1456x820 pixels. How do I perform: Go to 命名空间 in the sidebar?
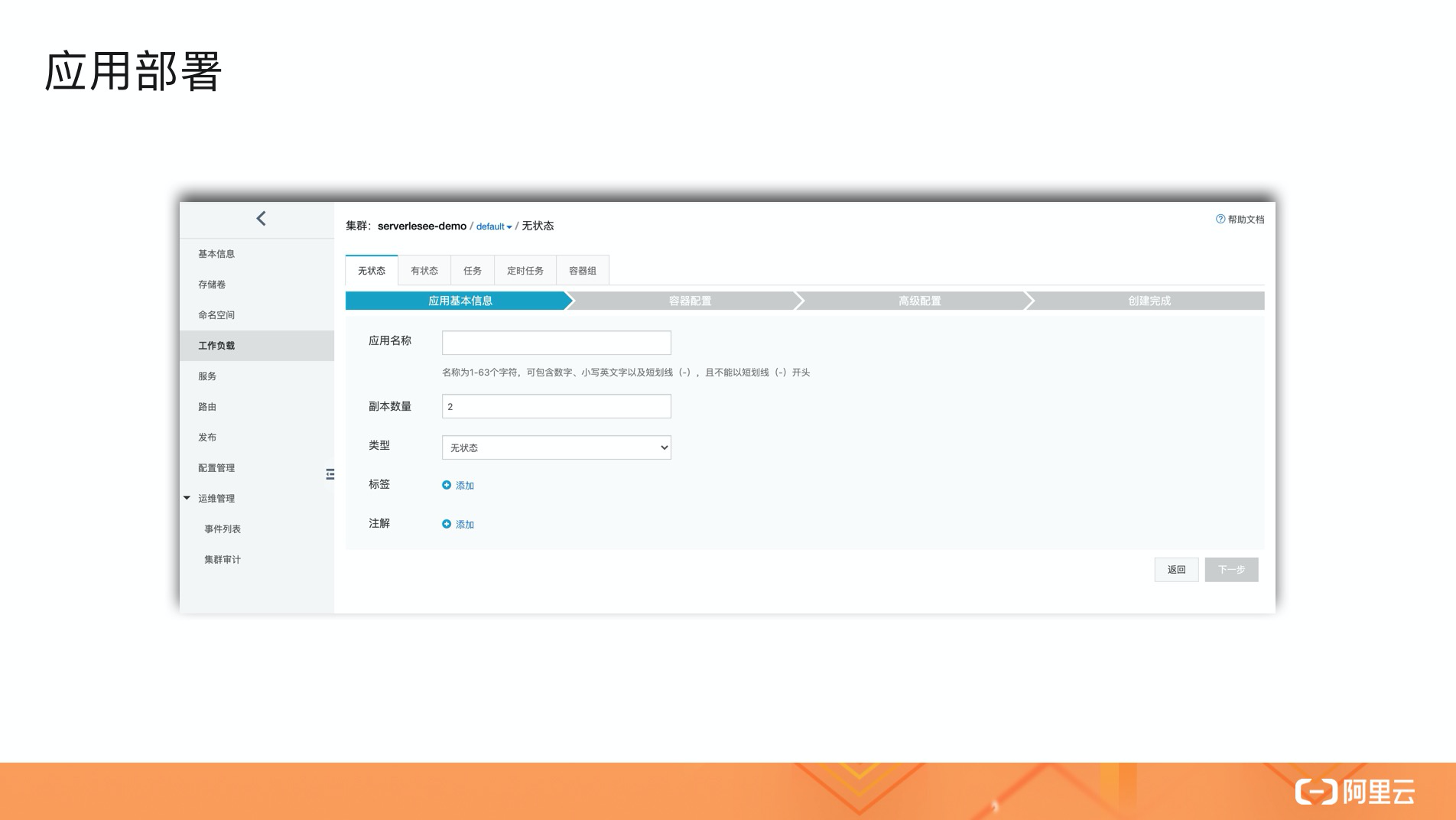216,315
